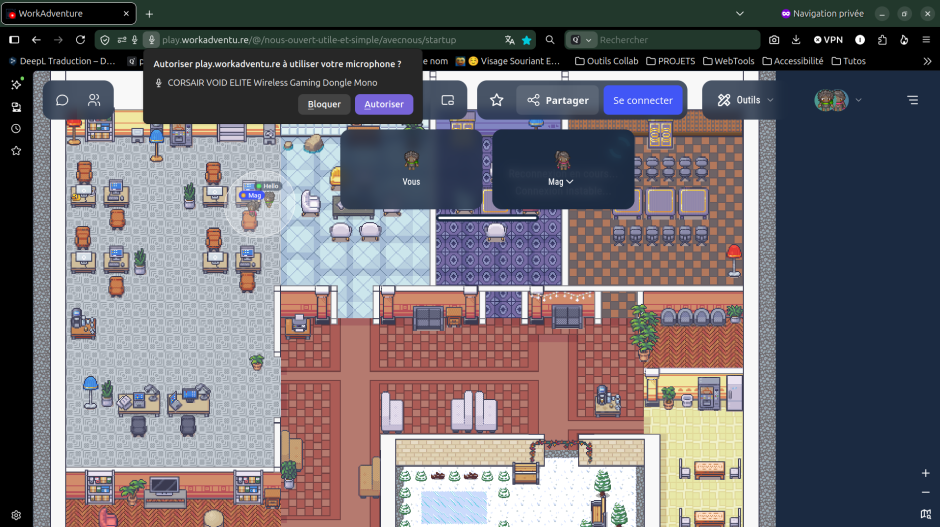This screenshot has width=940, height=527.
Task: Open the search engine selector dropdown
Action: (x=581, y=40)
